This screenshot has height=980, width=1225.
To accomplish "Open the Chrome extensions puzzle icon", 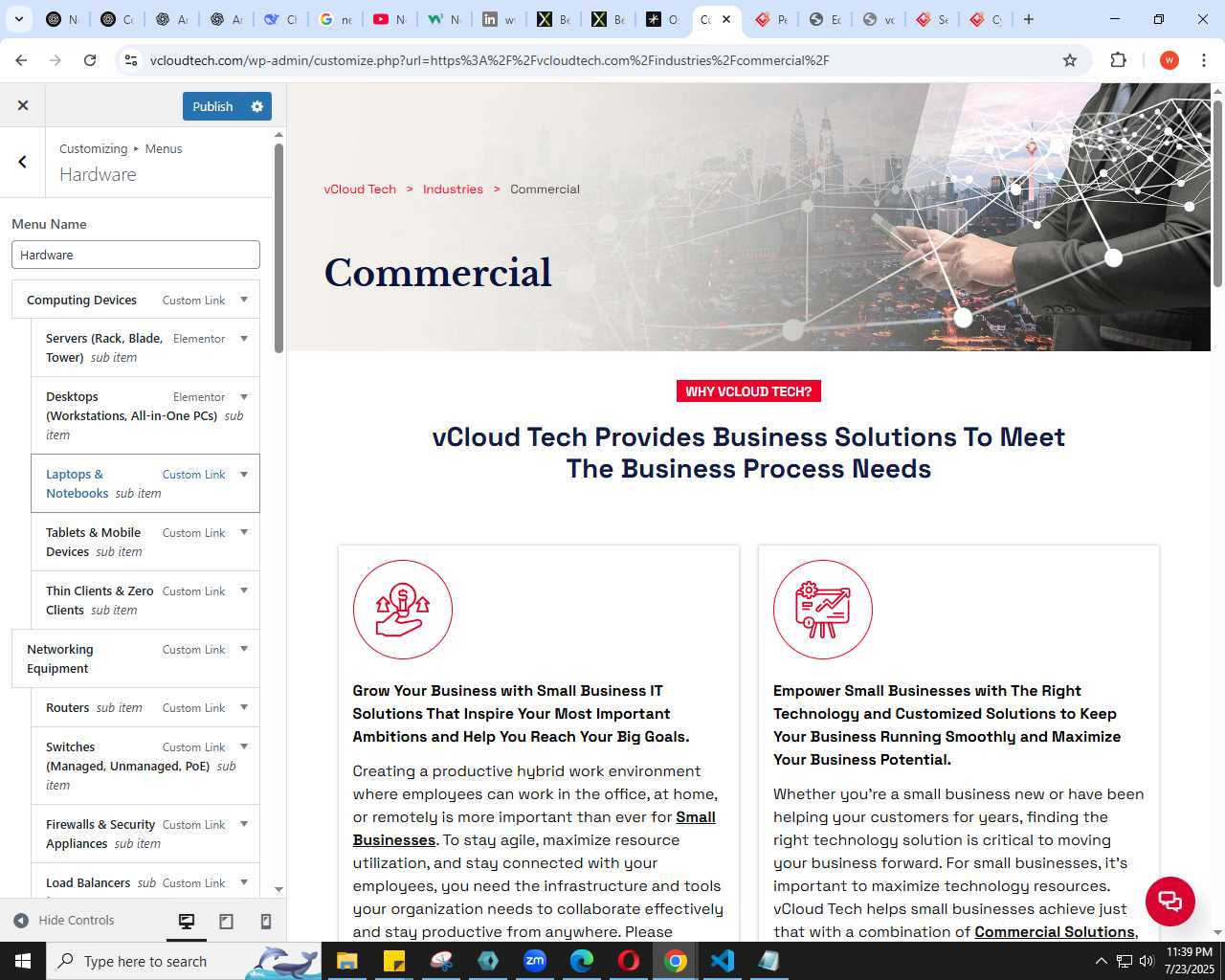I will click(x=1118, y=60).
